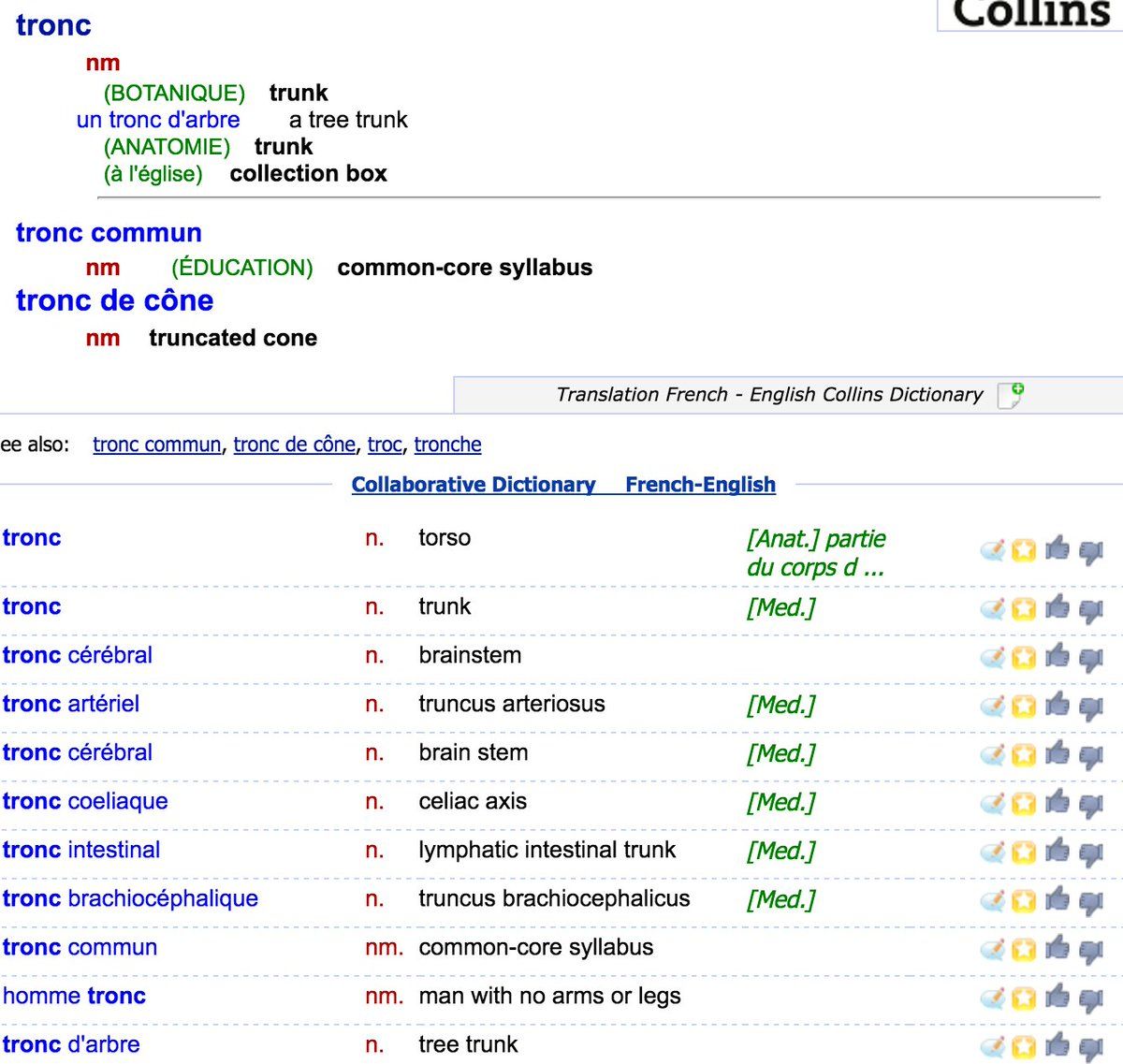Image resolution: width=1123 pixels, height=1064 pixels.
Task: Follow the 'tronc de cône' see-also link
Action: (294, 445)
